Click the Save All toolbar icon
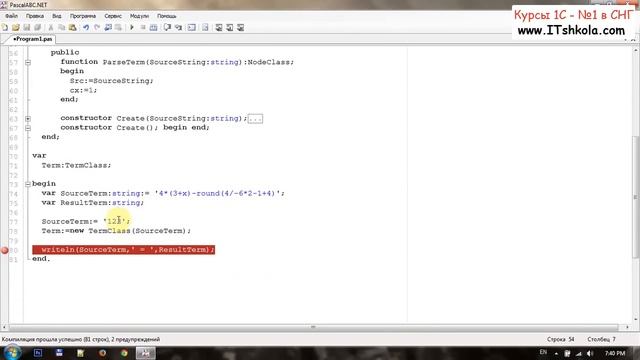The image size is (640, 360). [x=38, y=27]
